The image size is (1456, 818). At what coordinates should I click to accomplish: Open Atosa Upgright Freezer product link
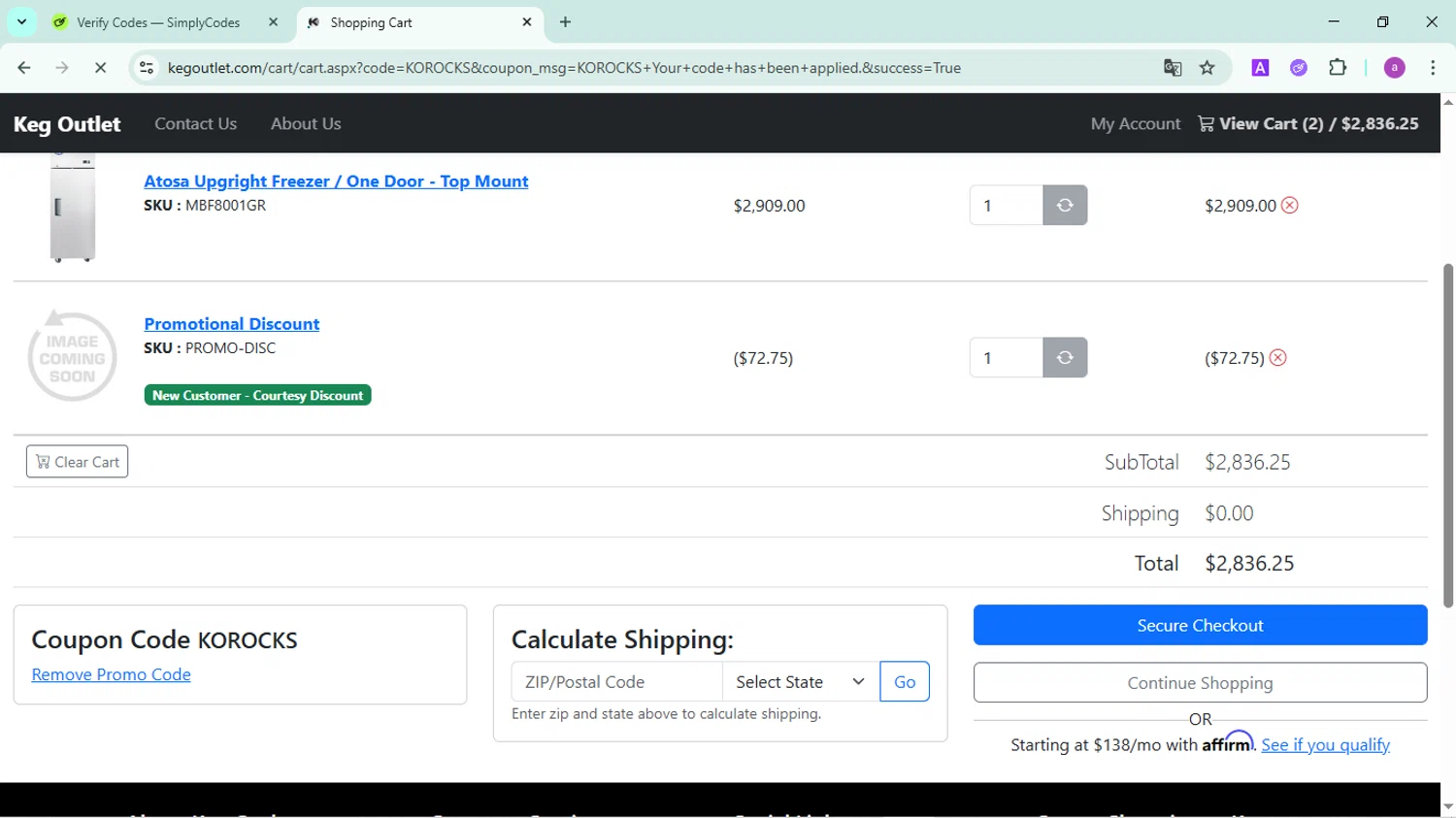click(x=336, y=181)
